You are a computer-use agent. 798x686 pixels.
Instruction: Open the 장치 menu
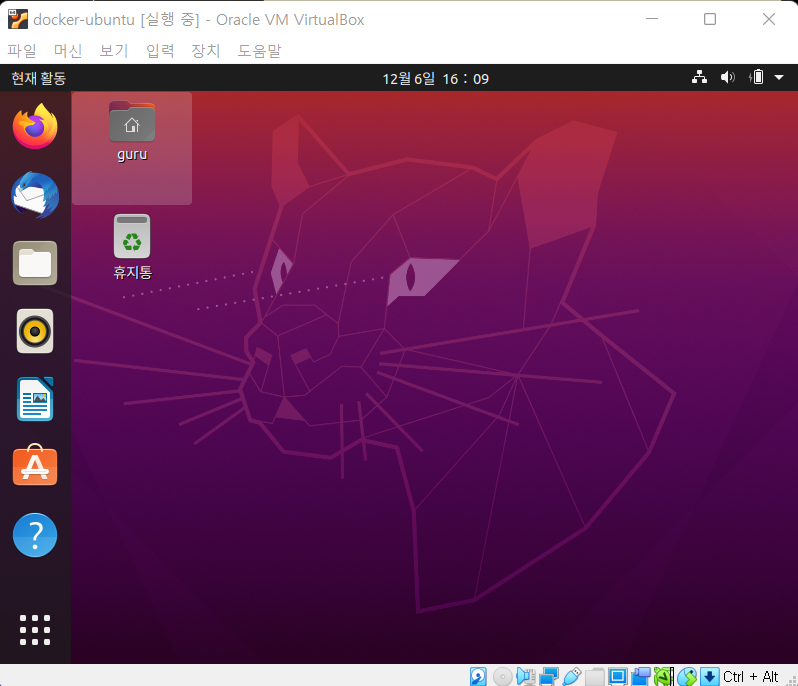(x=206, y=50)
